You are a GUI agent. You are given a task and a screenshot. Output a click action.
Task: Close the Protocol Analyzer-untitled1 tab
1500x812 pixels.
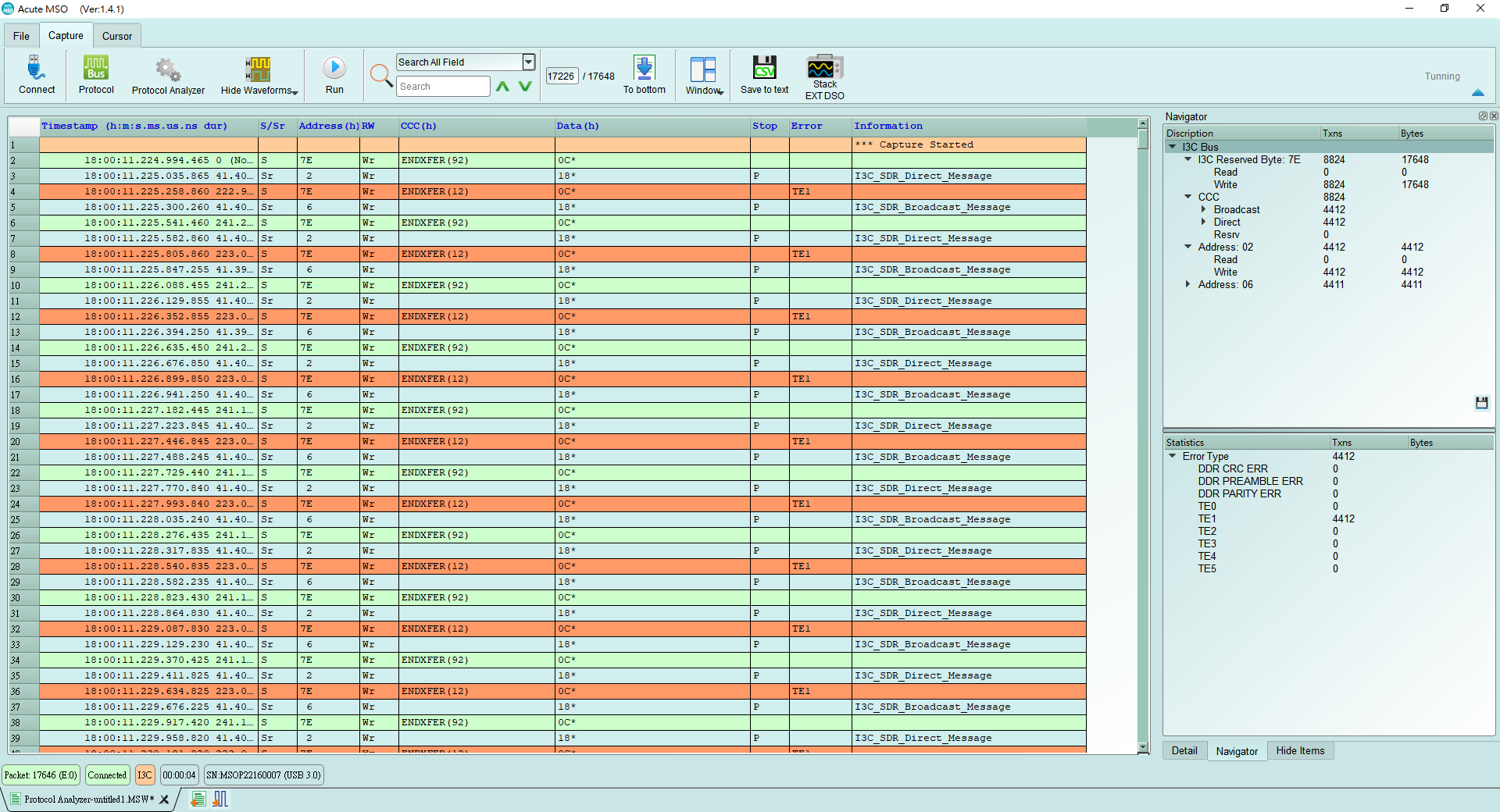point(164,800)
